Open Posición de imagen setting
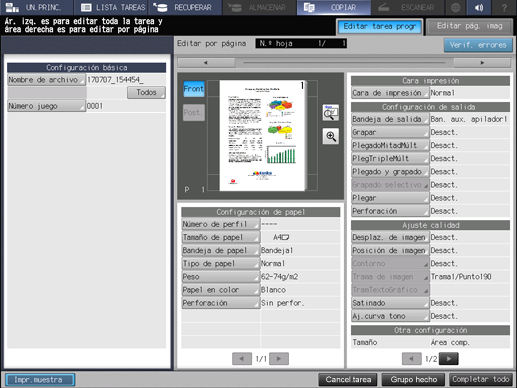This screenshot has width=517, height=388. pyautogui.click(x=390, y=250)
